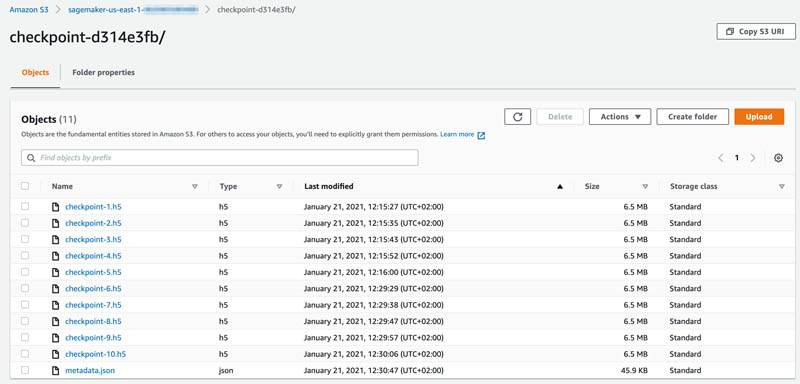Click the 45.9 KB size cell
800x384 pixels.
[x=634, y=370]
